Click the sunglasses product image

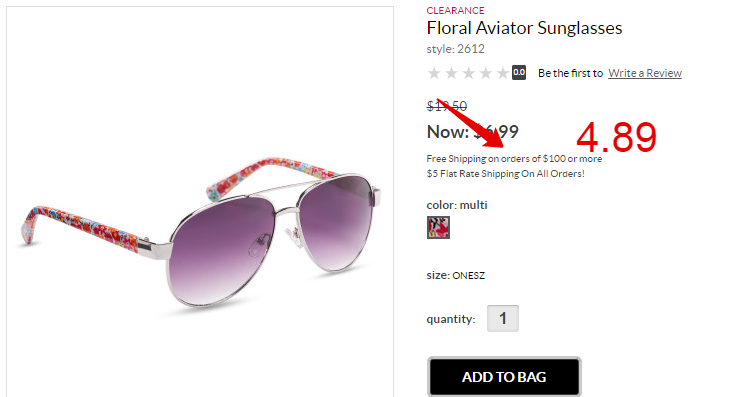(200, 232)
